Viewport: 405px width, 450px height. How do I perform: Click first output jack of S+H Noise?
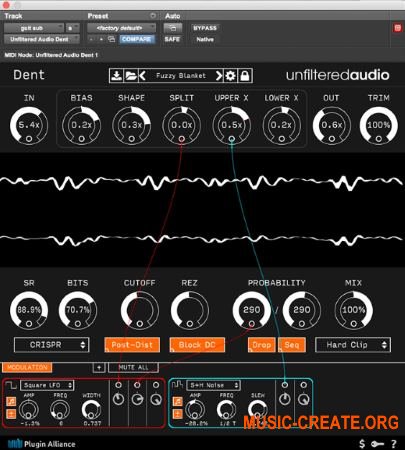tap(285, 385)
